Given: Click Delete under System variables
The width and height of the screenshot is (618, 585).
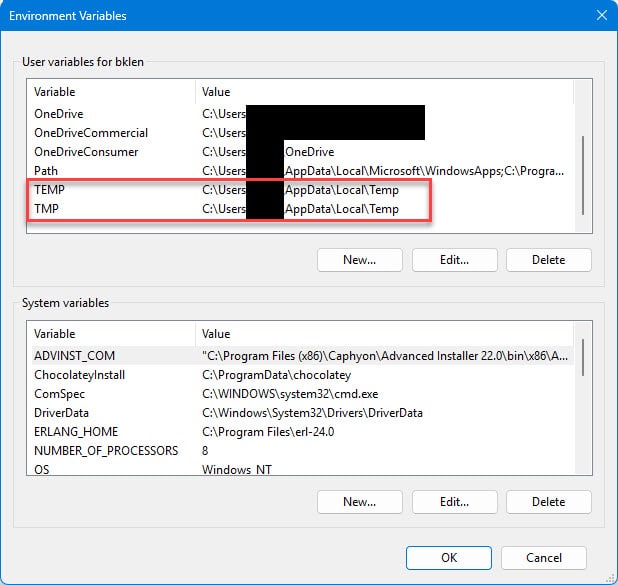Looking at the screenshot, I should (548, 501).
